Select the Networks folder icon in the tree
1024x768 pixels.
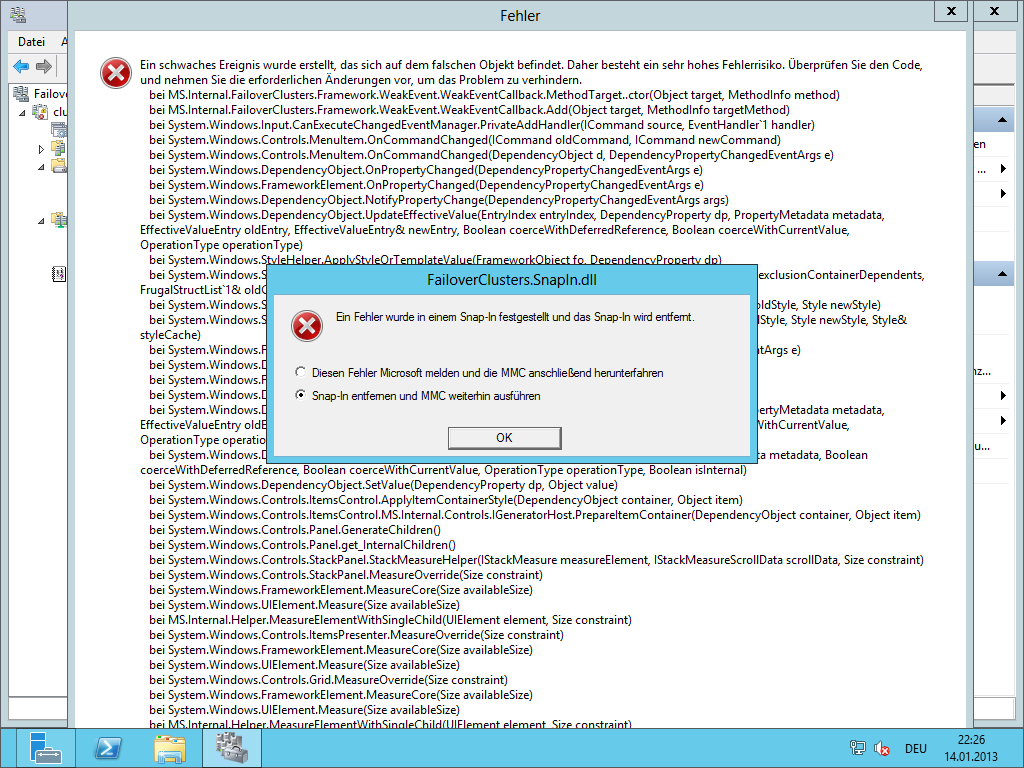59,220
